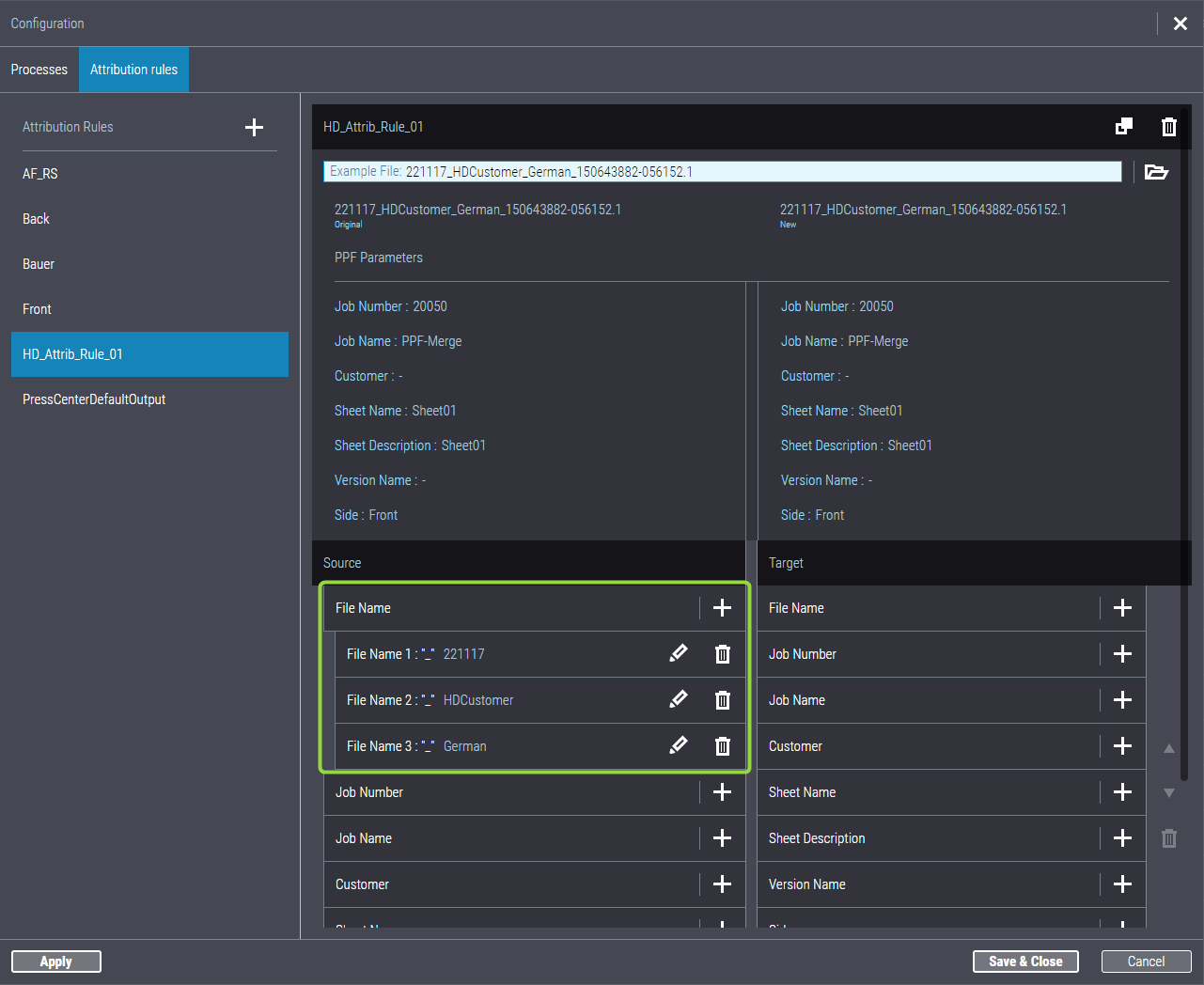The height and width of the screenshot is (985, 1204).
Task: Click Save & Close
Action: tap(1025, 962)
